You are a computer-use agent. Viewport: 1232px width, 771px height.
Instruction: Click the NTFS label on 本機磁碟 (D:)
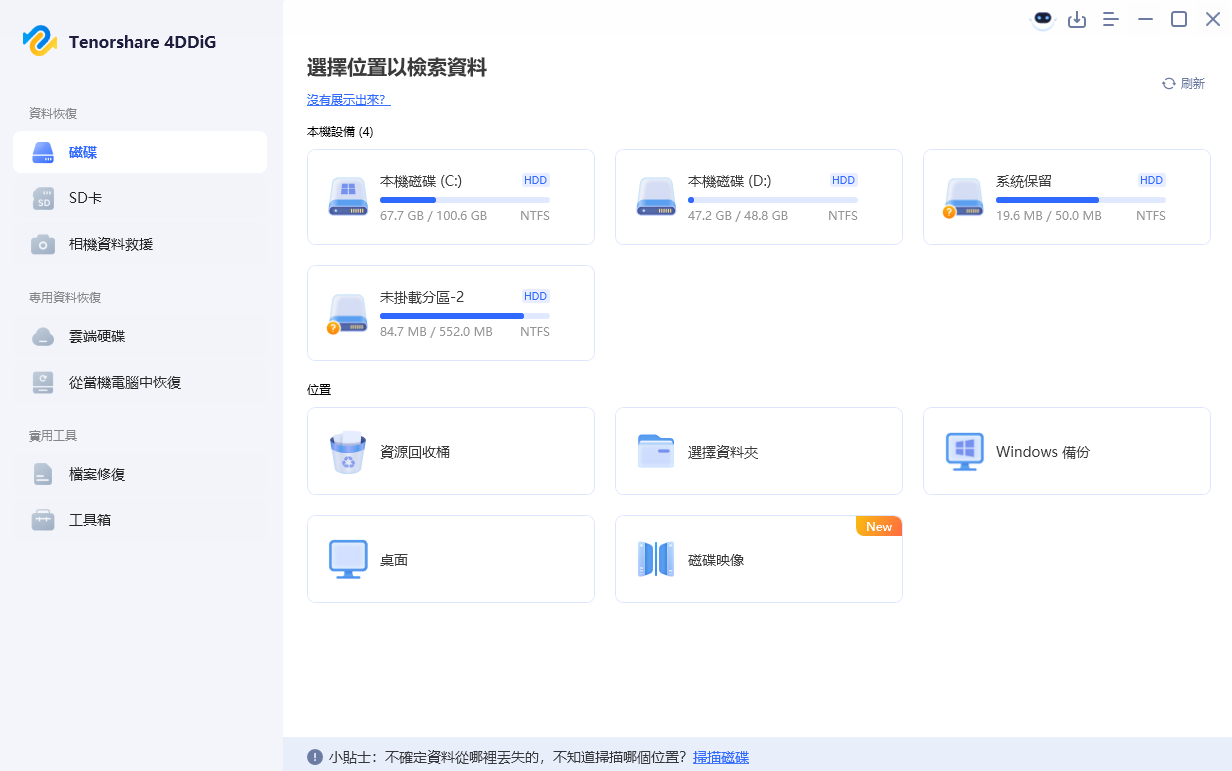(x=843, y=216)
